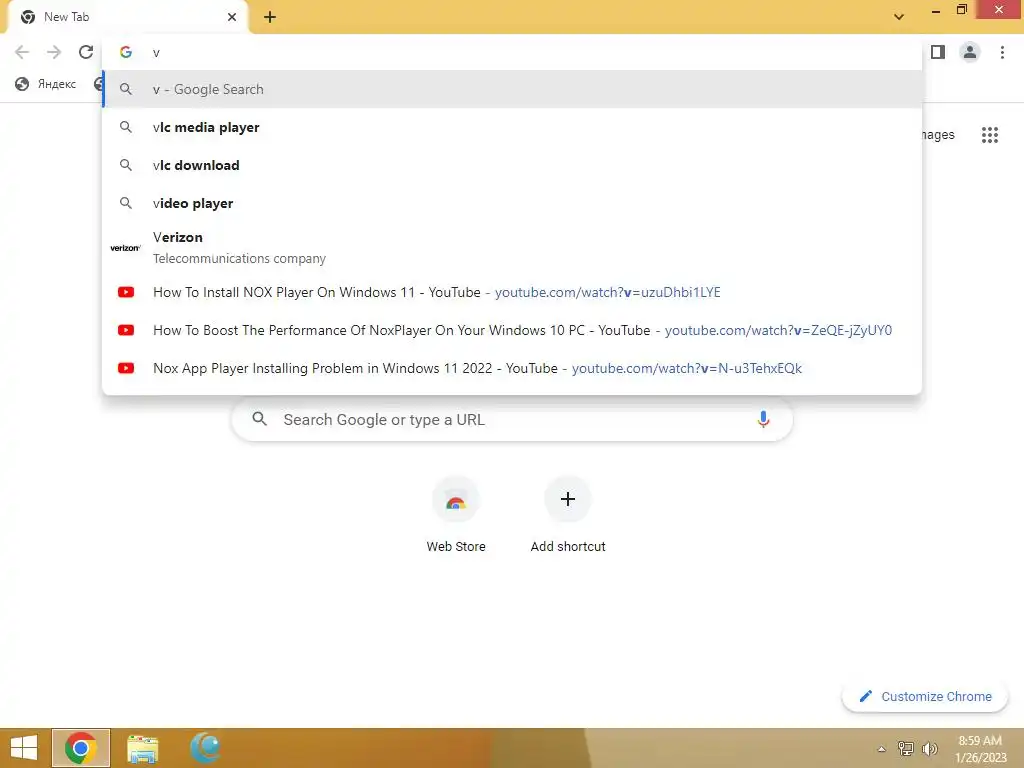The height and width of the screenshot is (768, 1024).
Task: Select the New Tab tab
Action: tap(127, 17)
